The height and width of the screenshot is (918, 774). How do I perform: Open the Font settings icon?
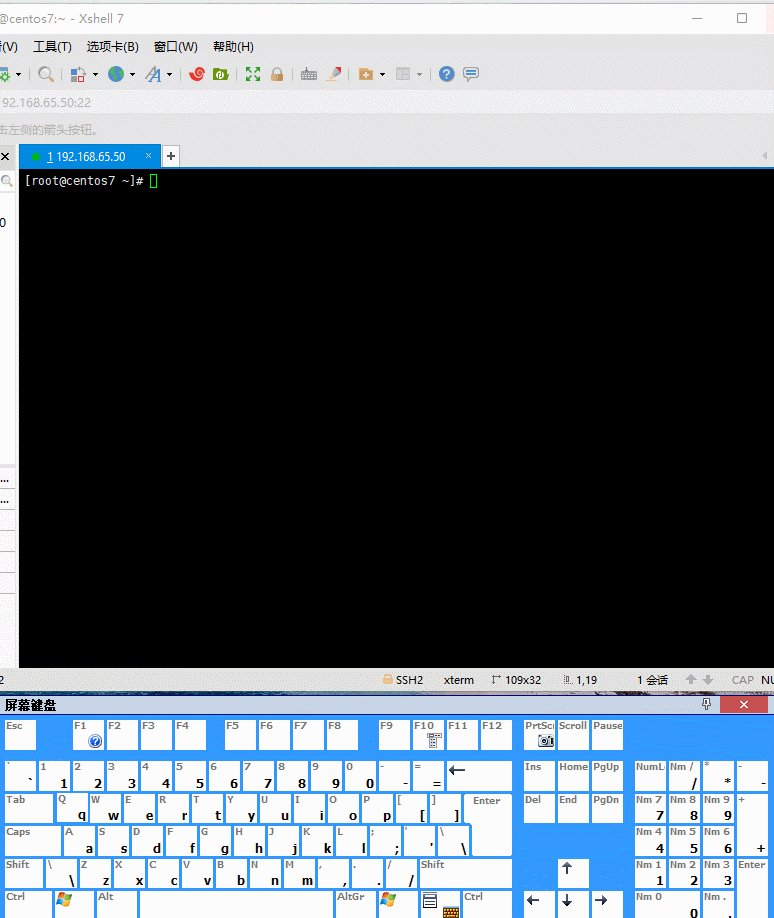click(153, 74)
